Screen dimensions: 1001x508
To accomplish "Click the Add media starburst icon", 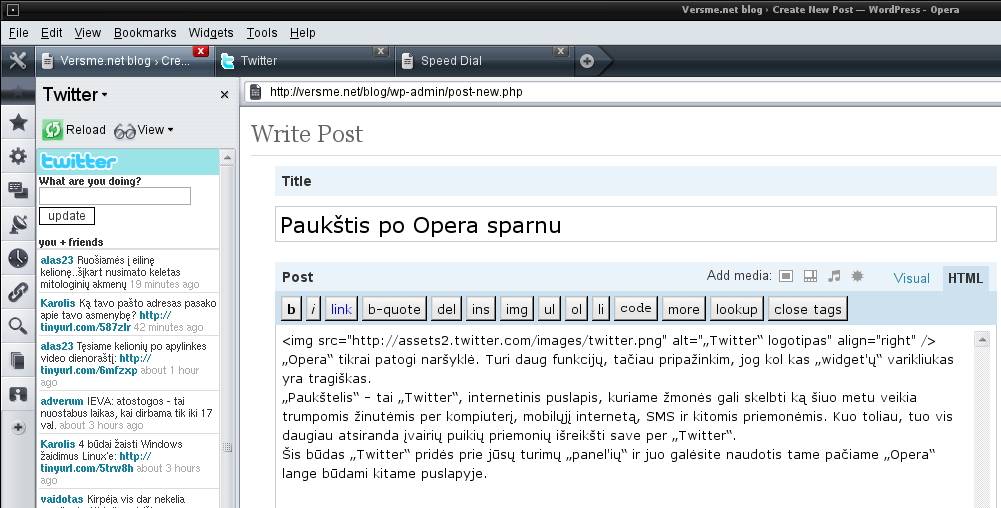I will coord(857,276).
